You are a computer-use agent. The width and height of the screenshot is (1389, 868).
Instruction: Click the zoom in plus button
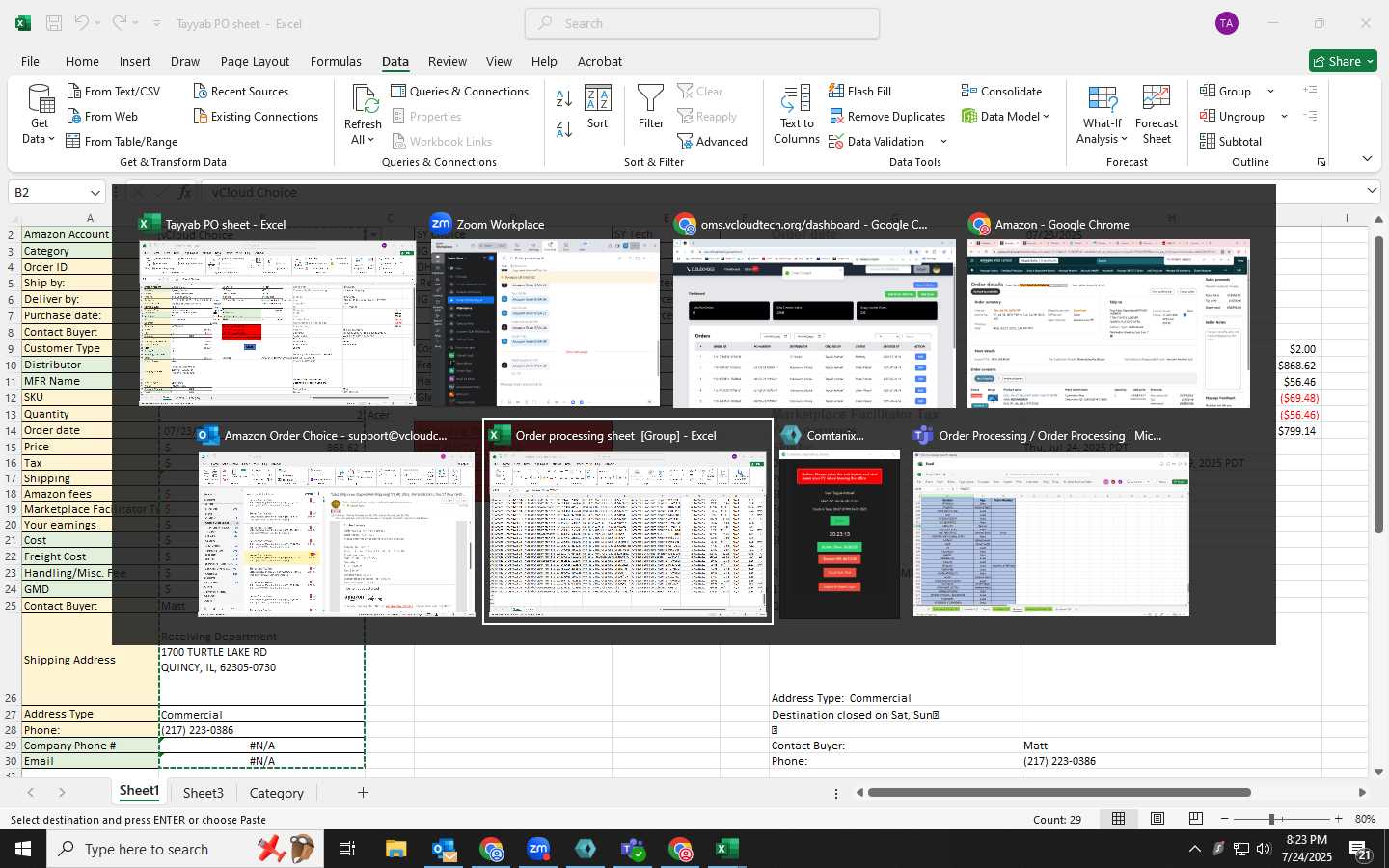point(1338,819)
